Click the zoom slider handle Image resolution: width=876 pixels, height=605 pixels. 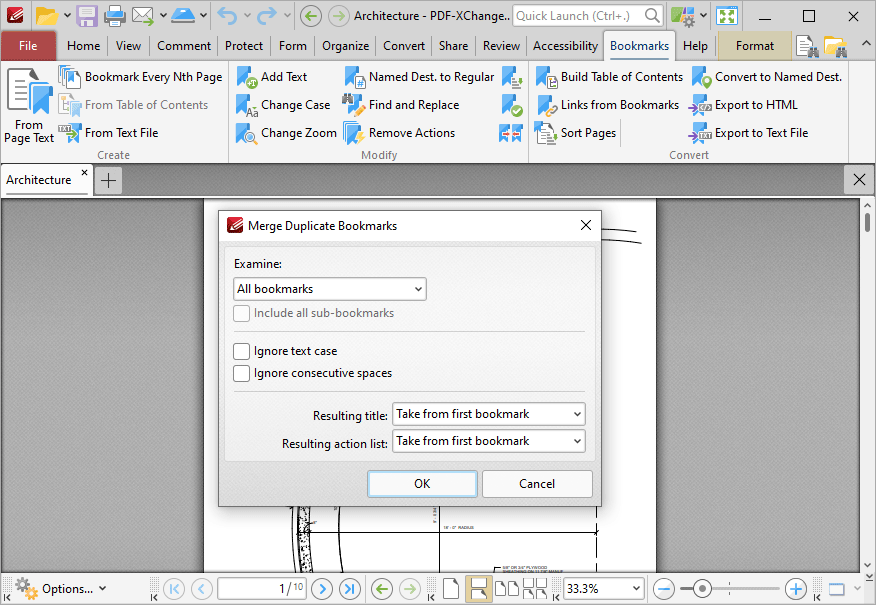(703, 589)
